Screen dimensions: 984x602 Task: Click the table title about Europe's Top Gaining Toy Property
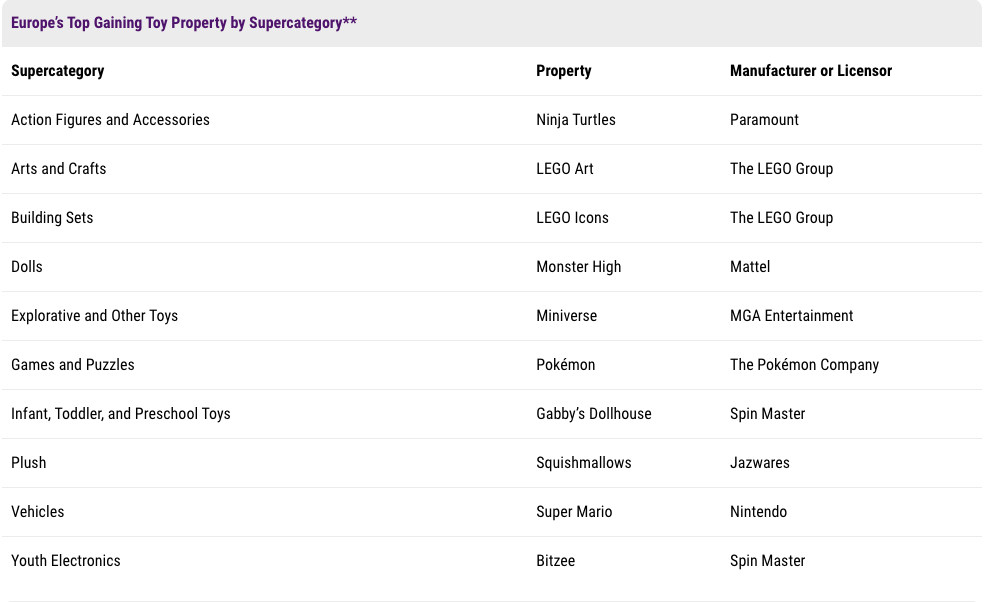[x=184, y=23]
